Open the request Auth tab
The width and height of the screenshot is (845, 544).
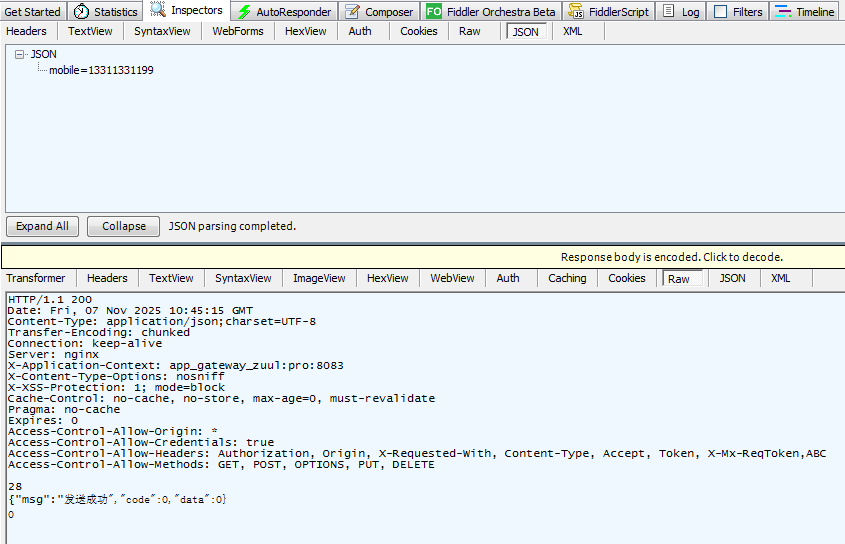click(360, 31)
